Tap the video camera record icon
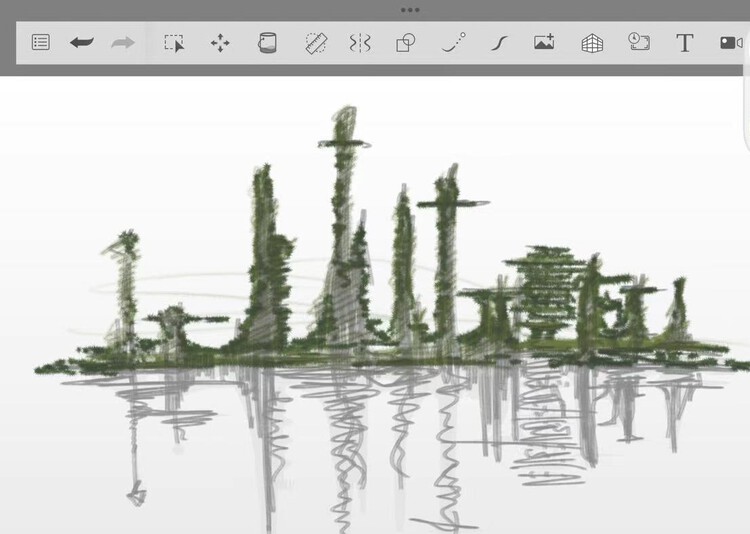Screen dimensions: 750x534 (731, 43)
